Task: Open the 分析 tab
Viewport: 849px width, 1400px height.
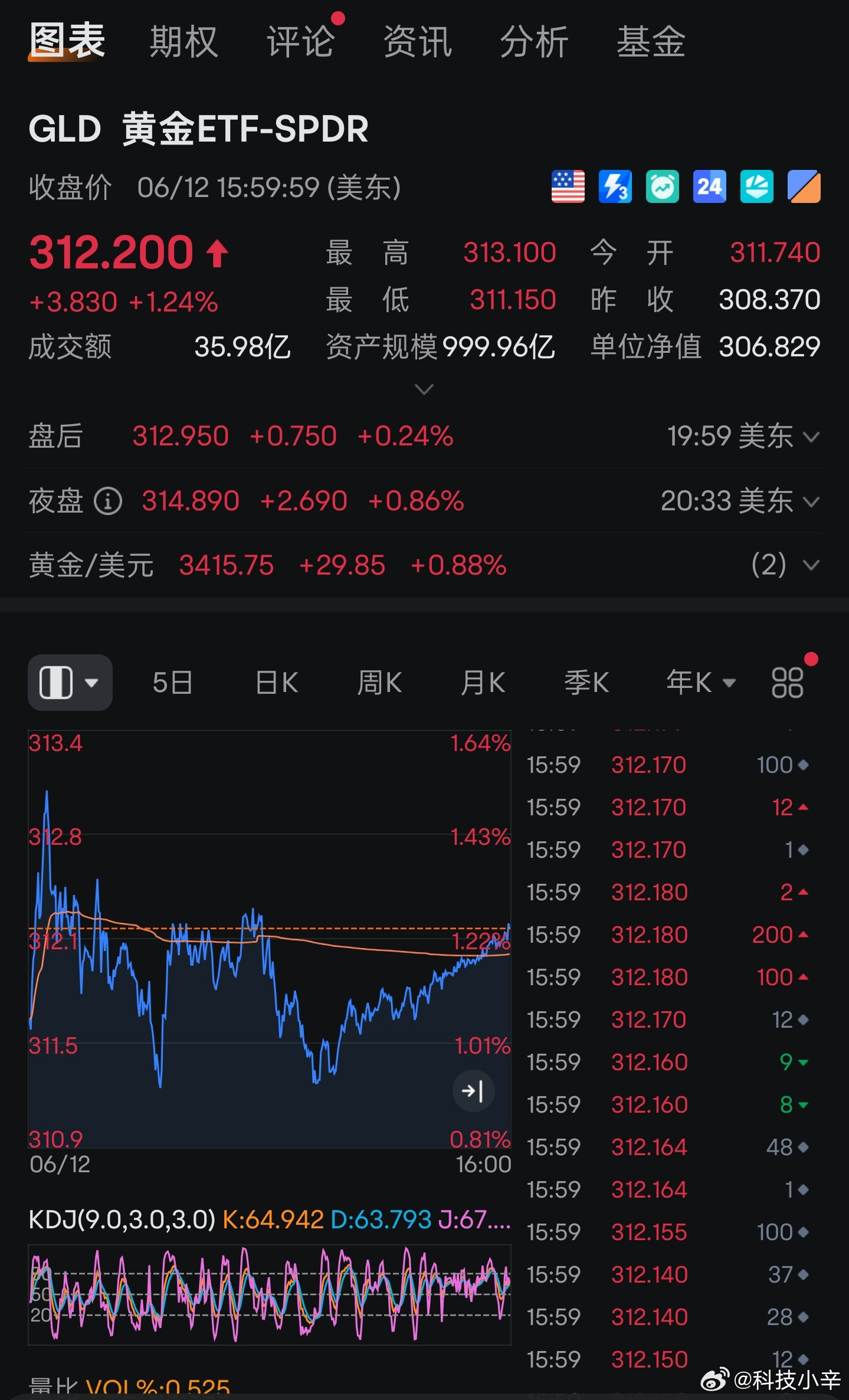Action: 534,42
